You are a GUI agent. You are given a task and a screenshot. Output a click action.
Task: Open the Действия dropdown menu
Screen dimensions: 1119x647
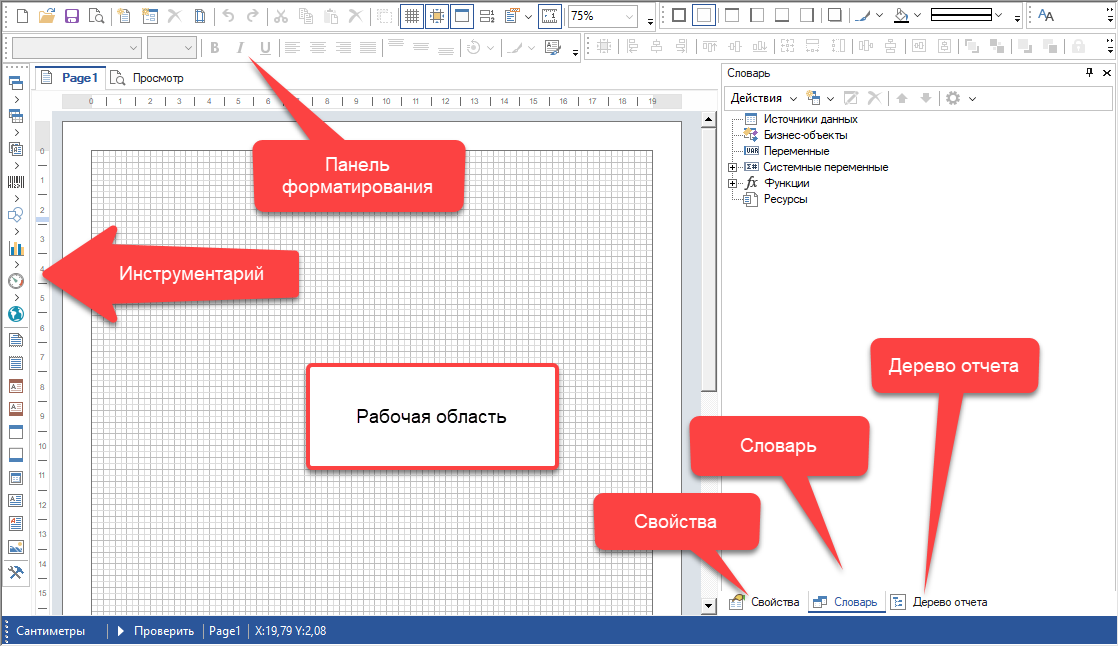point(763,98)
